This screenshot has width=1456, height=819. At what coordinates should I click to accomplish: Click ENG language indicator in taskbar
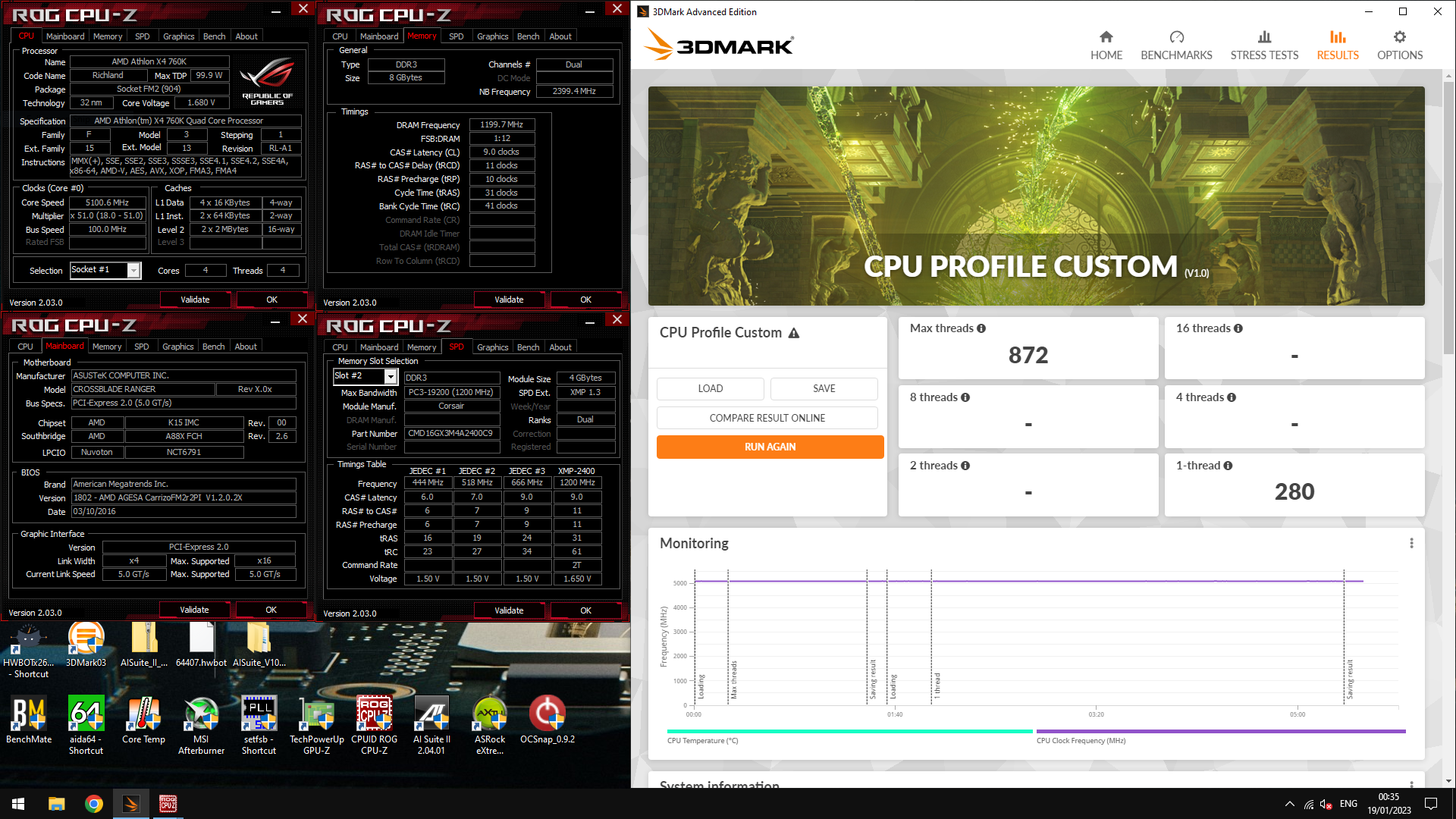1348,804
